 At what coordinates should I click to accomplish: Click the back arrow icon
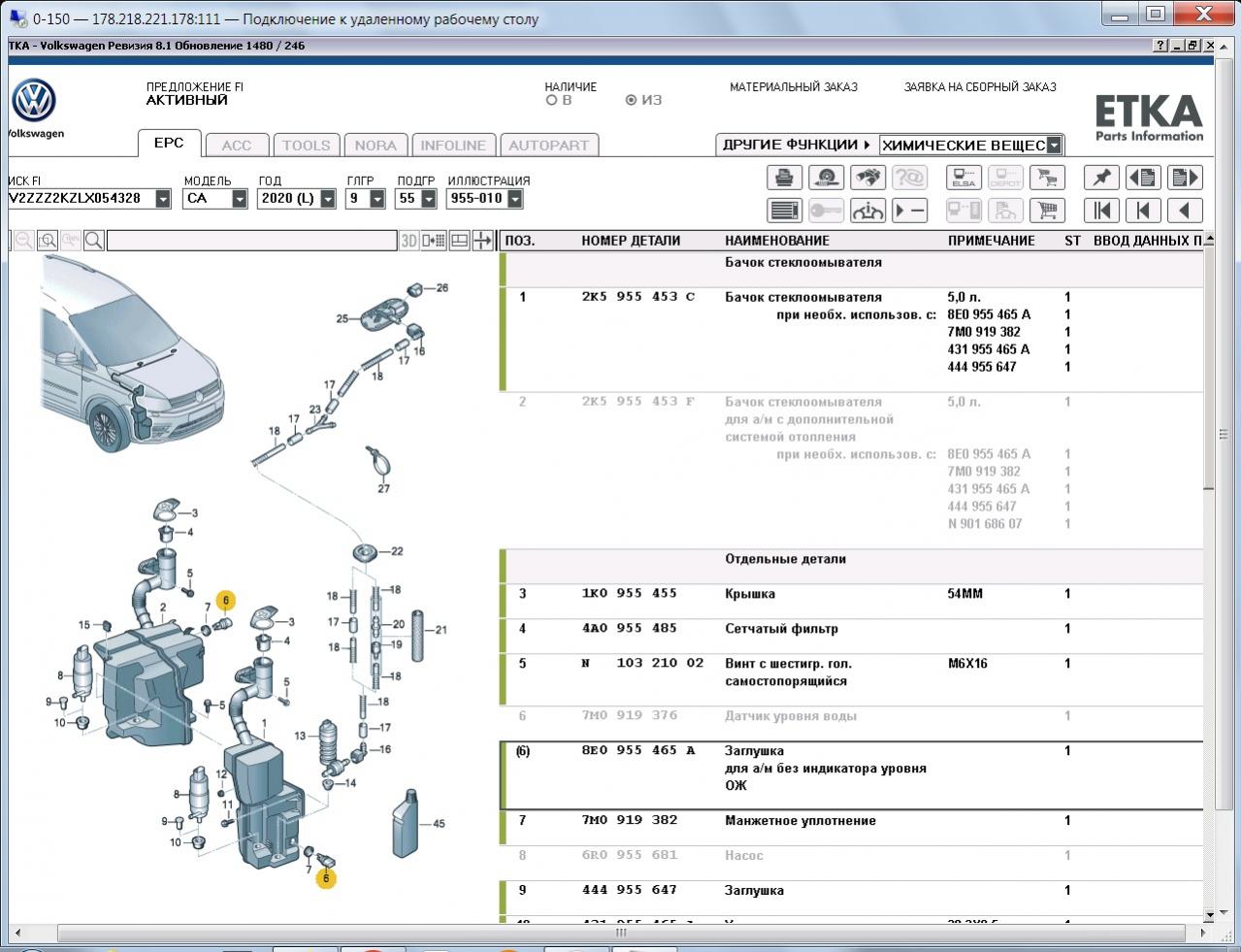tap(1185, 211)
